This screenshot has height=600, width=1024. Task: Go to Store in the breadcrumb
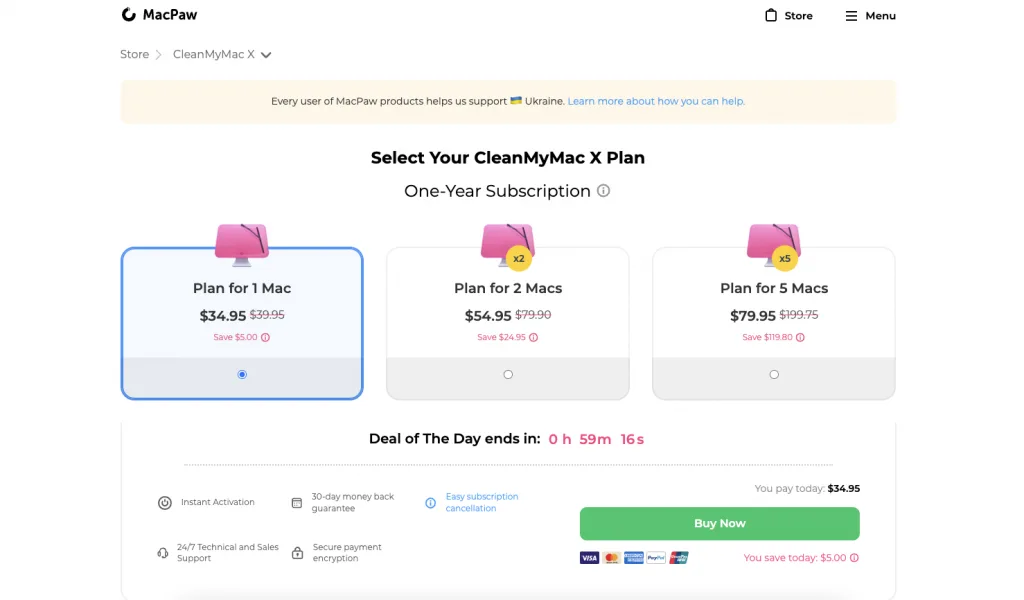(x=135, y=54)
